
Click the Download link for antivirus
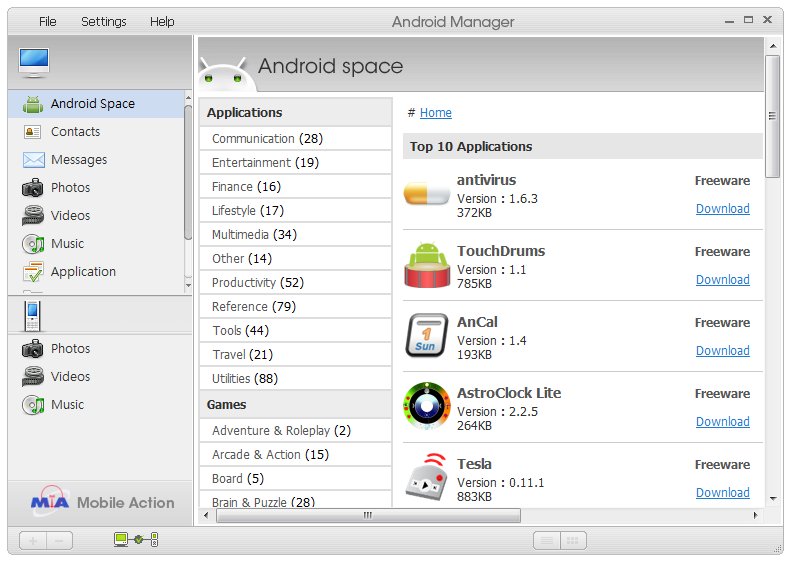click(722, 209)
